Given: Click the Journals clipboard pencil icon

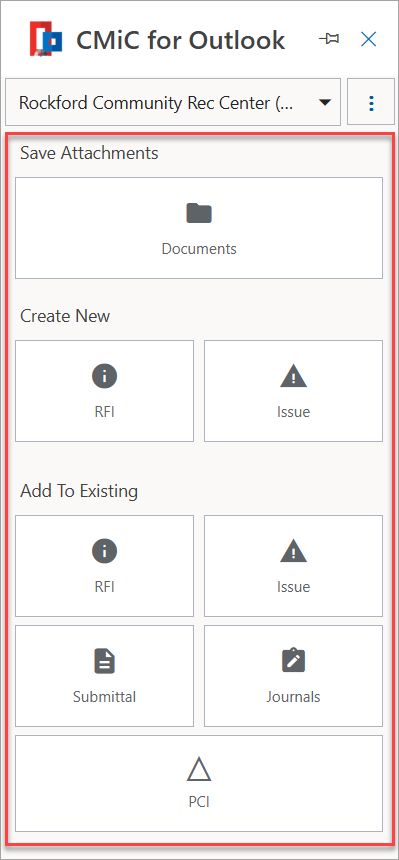Looking at the screenshot, I should [x=293, y=661].
